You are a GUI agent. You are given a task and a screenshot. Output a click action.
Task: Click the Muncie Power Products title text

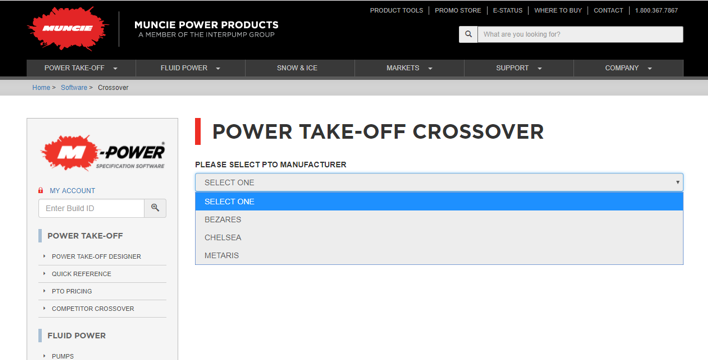coord(206,25)
